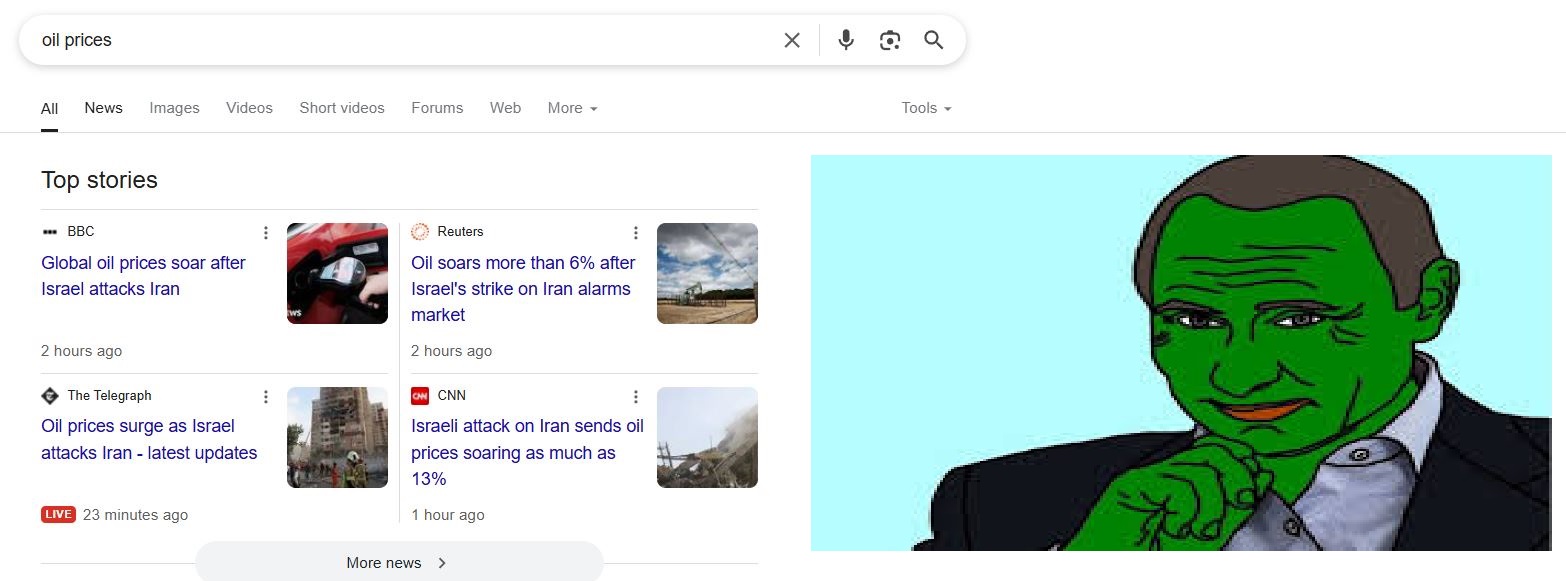Select the All tab
Image resolution: width=1566 pixels, height=581 pixels.
(x=49, y=108)
